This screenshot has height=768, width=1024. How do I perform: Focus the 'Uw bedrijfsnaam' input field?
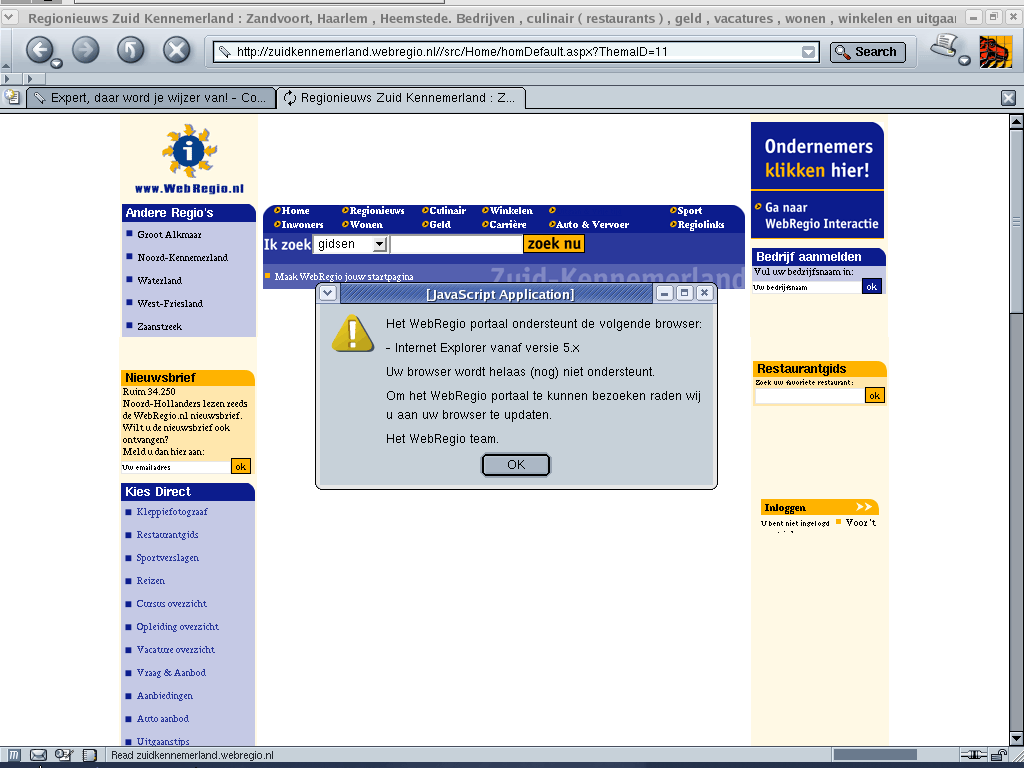807,287
